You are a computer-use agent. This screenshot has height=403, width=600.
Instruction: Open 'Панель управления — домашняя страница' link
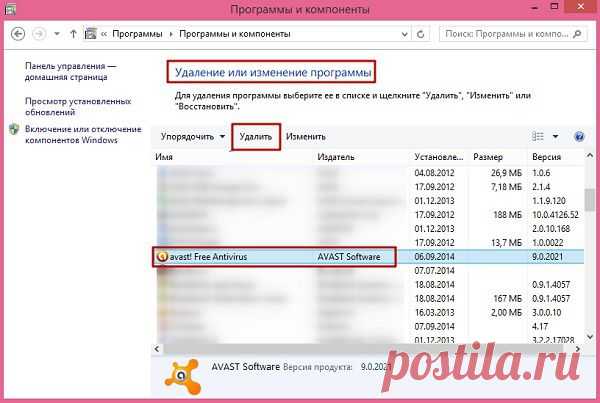70,72
